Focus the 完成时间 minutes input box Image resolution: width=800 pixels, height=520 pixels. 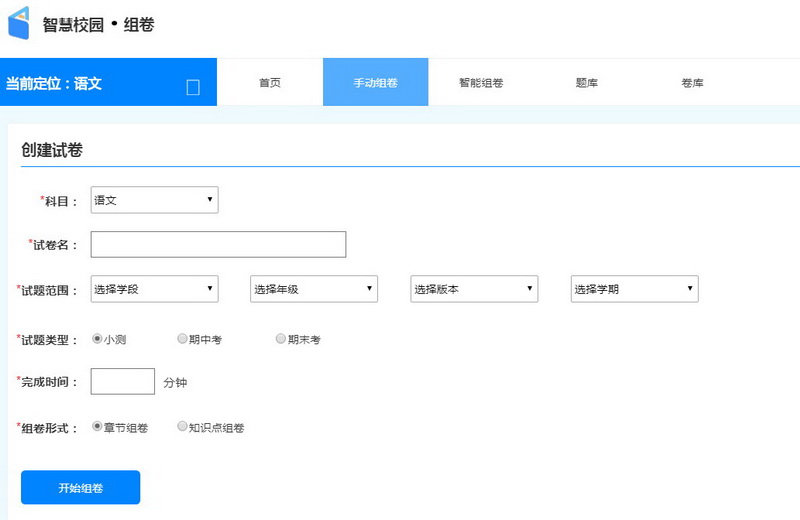pyautogui.click(x=122, y=381)
